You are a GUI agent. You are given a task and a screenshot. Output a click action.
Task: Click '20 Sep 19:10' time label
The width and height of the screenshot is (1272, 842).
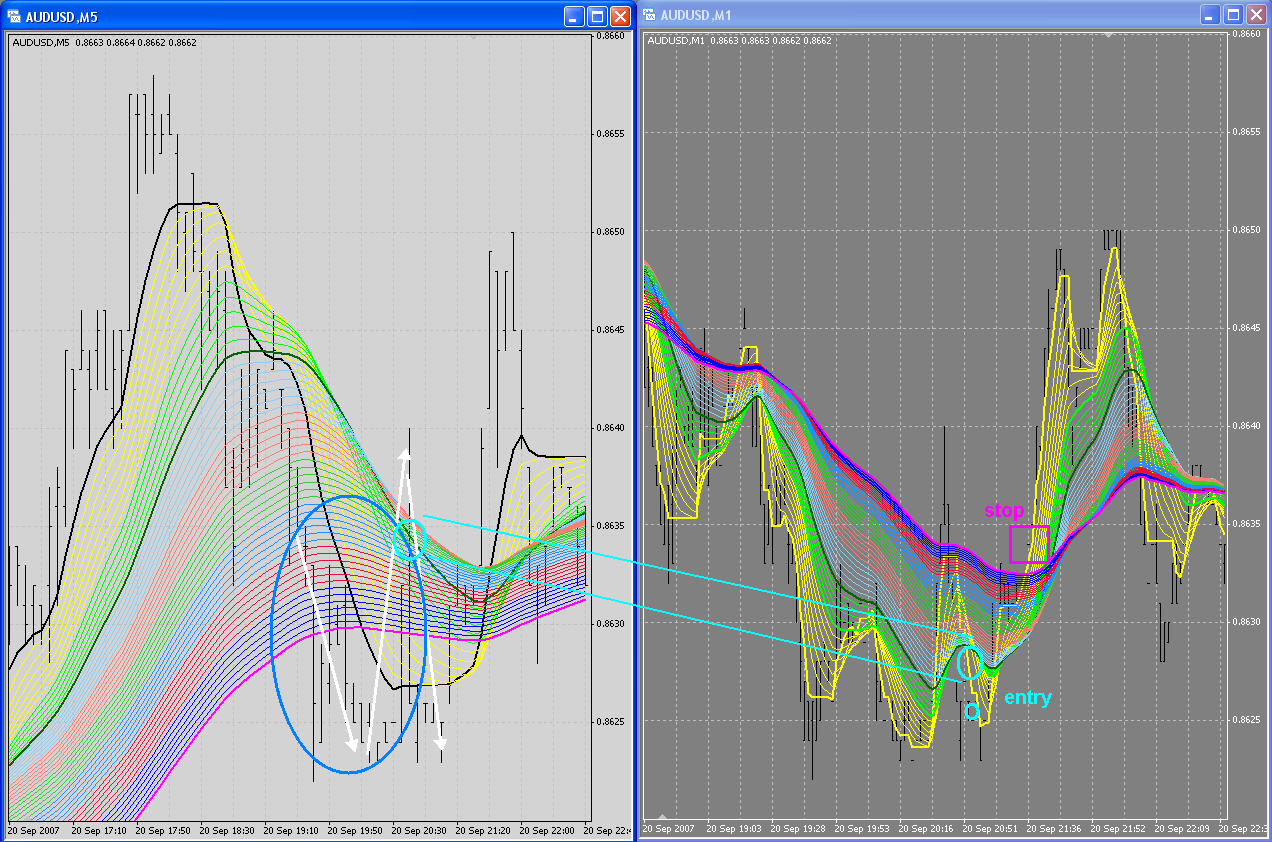291,831
